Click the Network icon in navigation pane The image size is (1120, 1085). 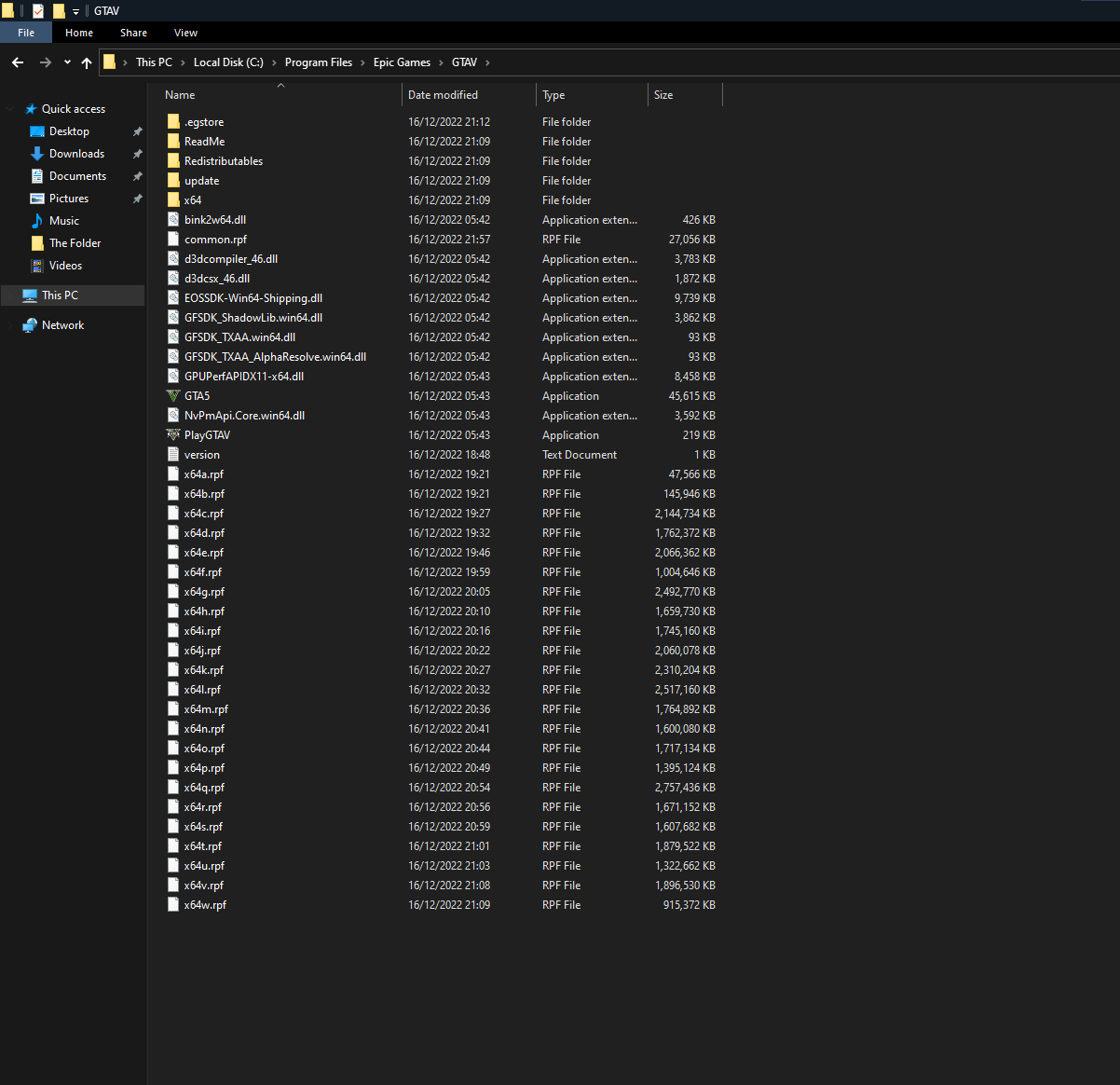(x=30, y=325)
